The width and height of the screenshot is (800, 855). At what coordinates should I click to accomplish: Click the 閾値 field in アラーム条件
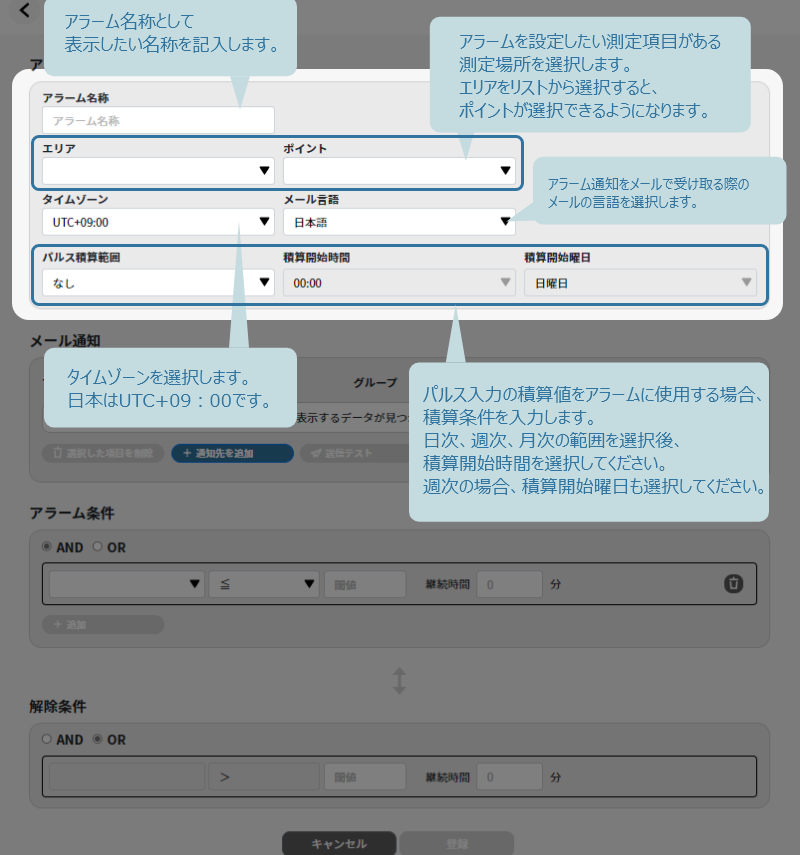pyautogui.click(x=365, y=584)
